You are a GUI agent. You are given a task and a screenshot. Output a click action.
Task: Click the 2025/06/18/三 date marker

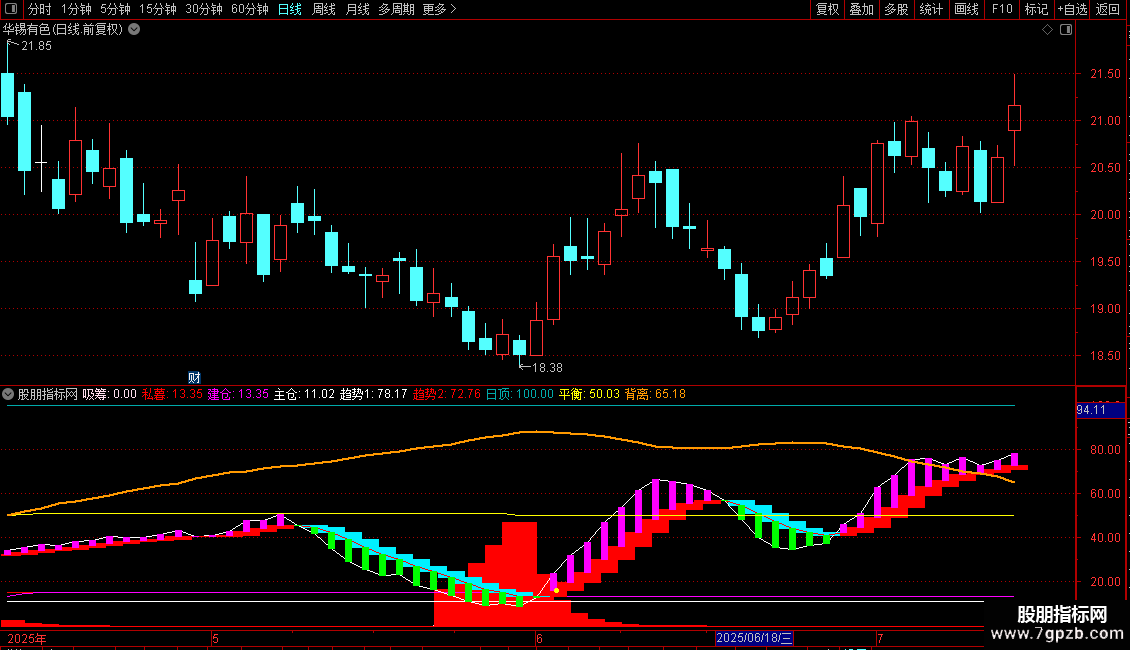click(x=754, y=638)
